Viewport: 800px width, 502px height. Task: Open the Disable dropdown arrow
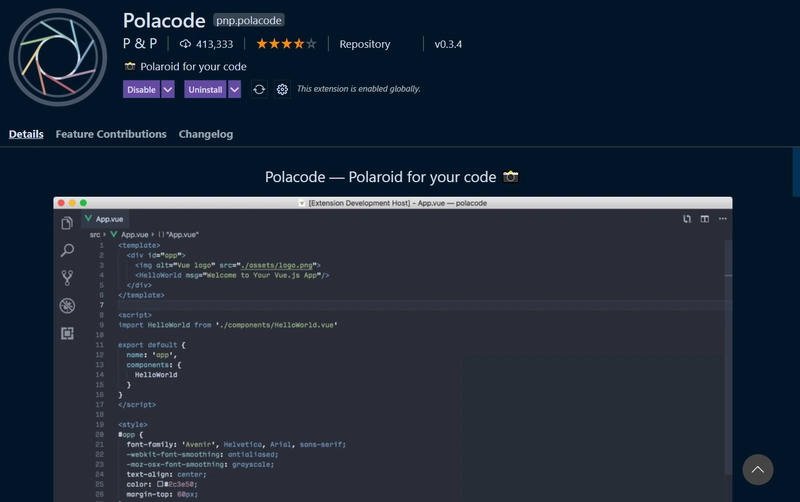coord(168,89)
